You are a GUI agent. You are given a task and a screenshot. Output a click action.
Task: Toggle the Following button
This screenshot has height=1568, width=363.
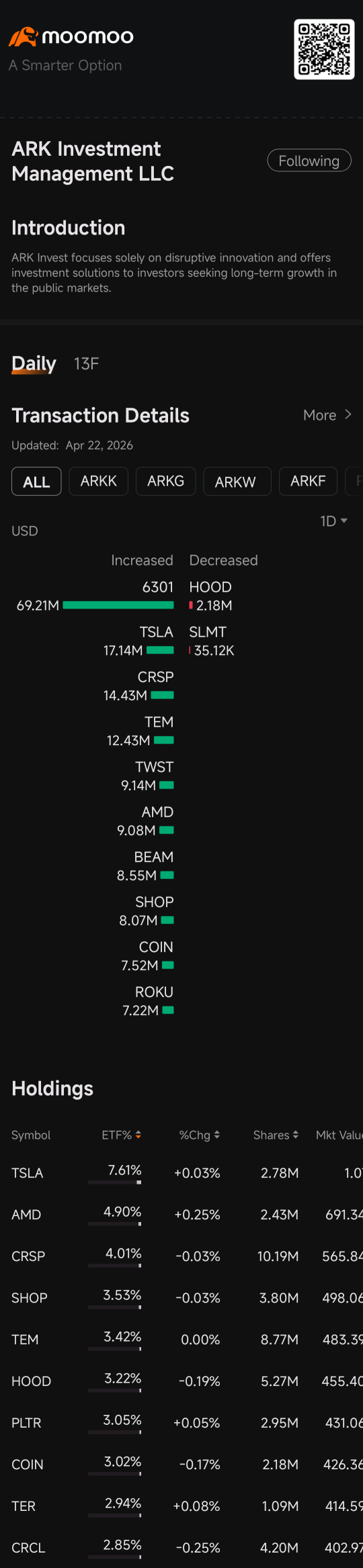tap(309, 161)
